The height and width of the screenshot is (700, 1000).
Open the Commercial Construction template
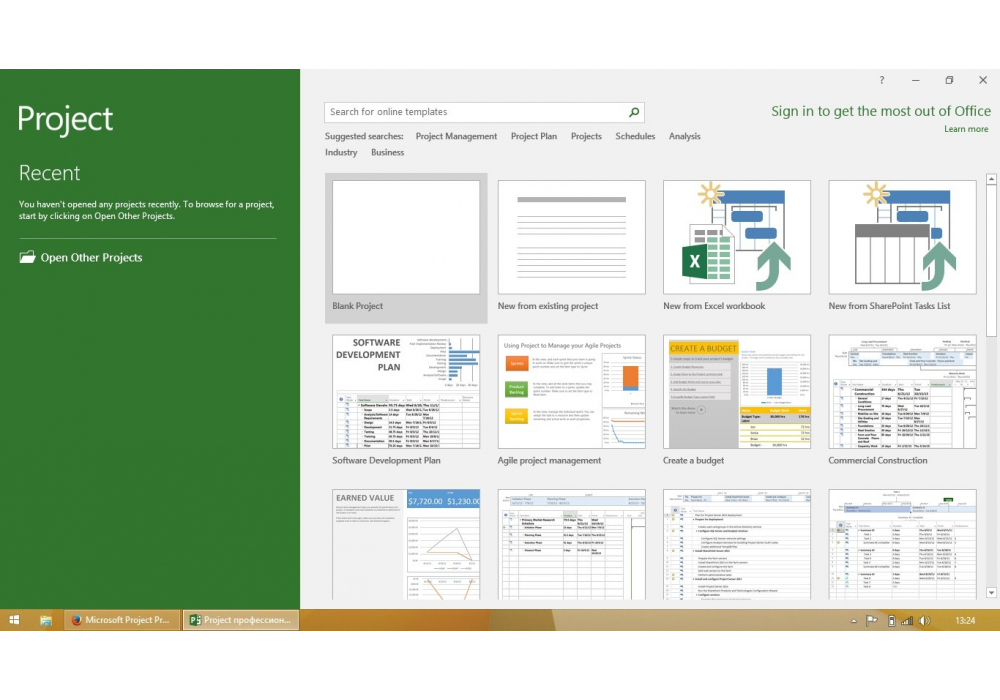tap(902, 400)
